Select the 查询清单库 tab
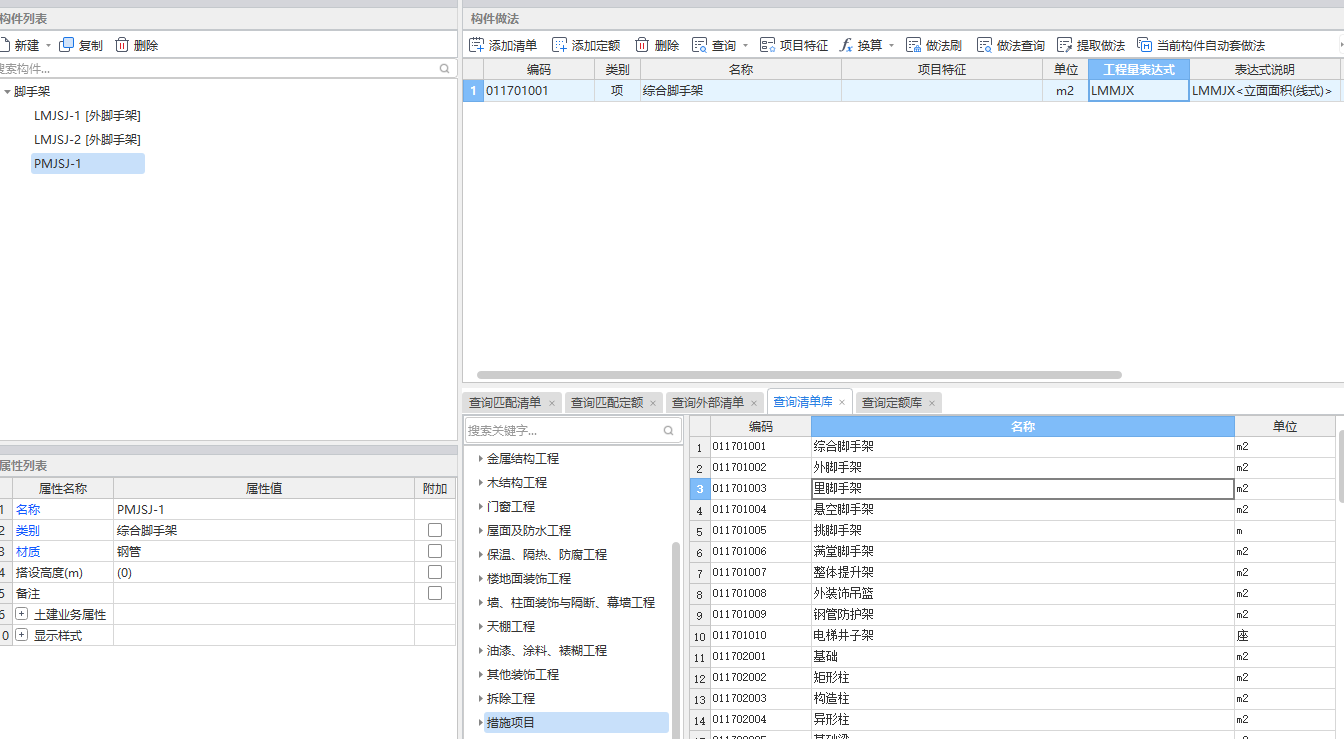 click(803, 402)
